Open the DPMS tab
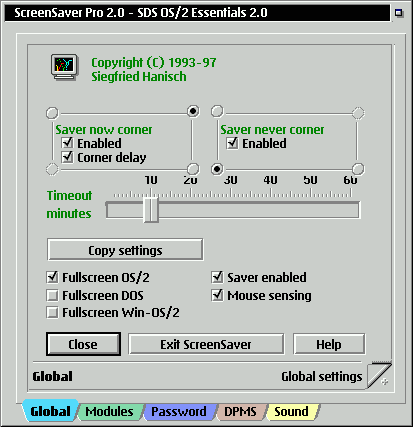 click(241, 411)
